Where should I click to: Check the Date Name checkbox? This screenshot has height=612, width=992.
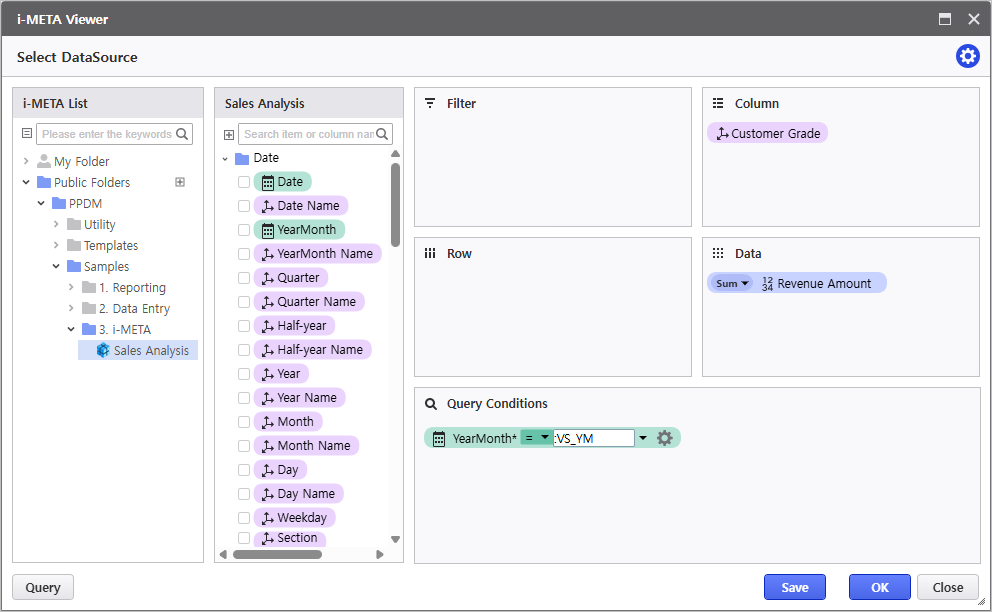pyautogui.click(x=244, y=206)
